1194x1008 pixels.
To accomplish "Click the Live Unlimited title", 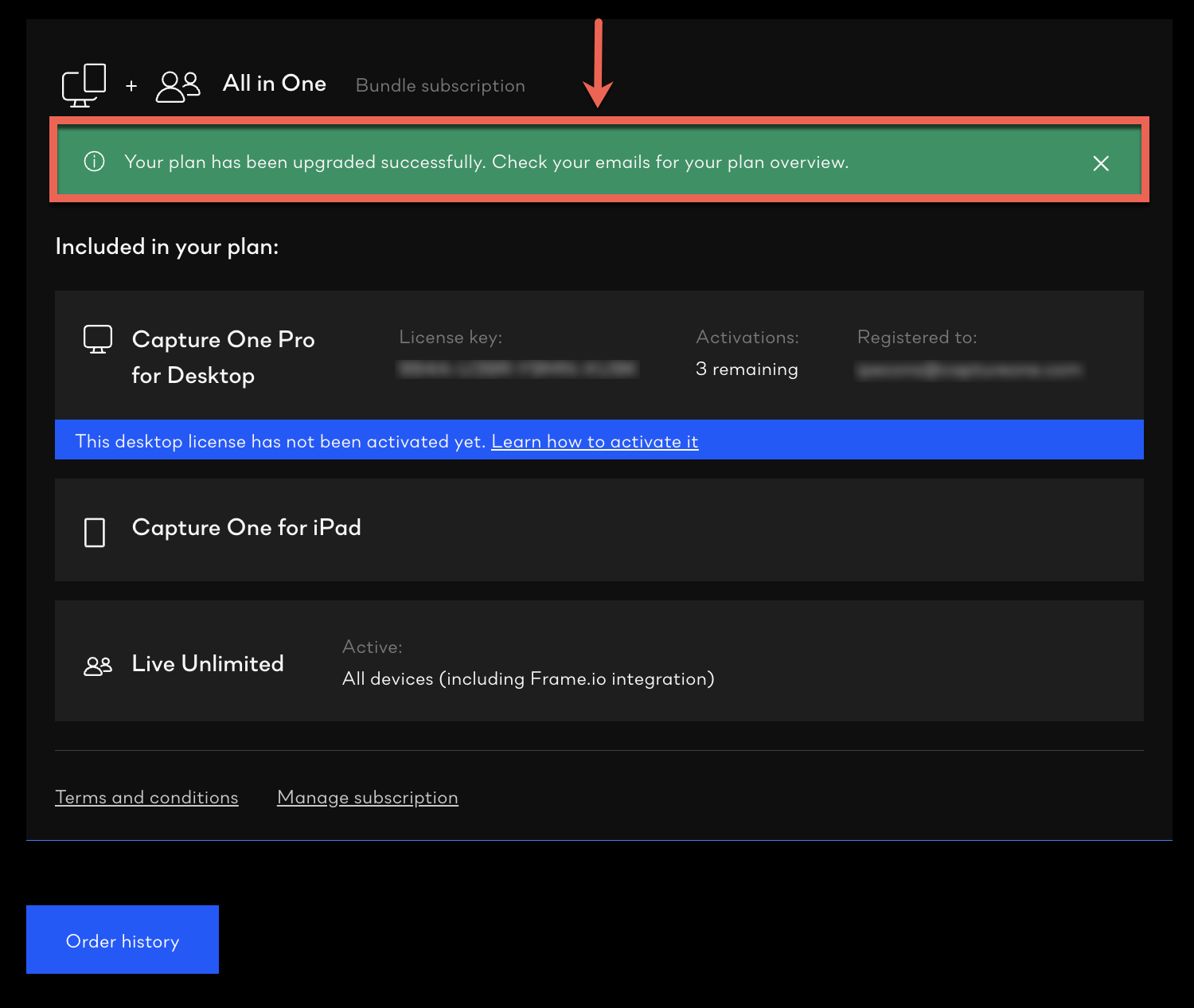I will [208, 663].
